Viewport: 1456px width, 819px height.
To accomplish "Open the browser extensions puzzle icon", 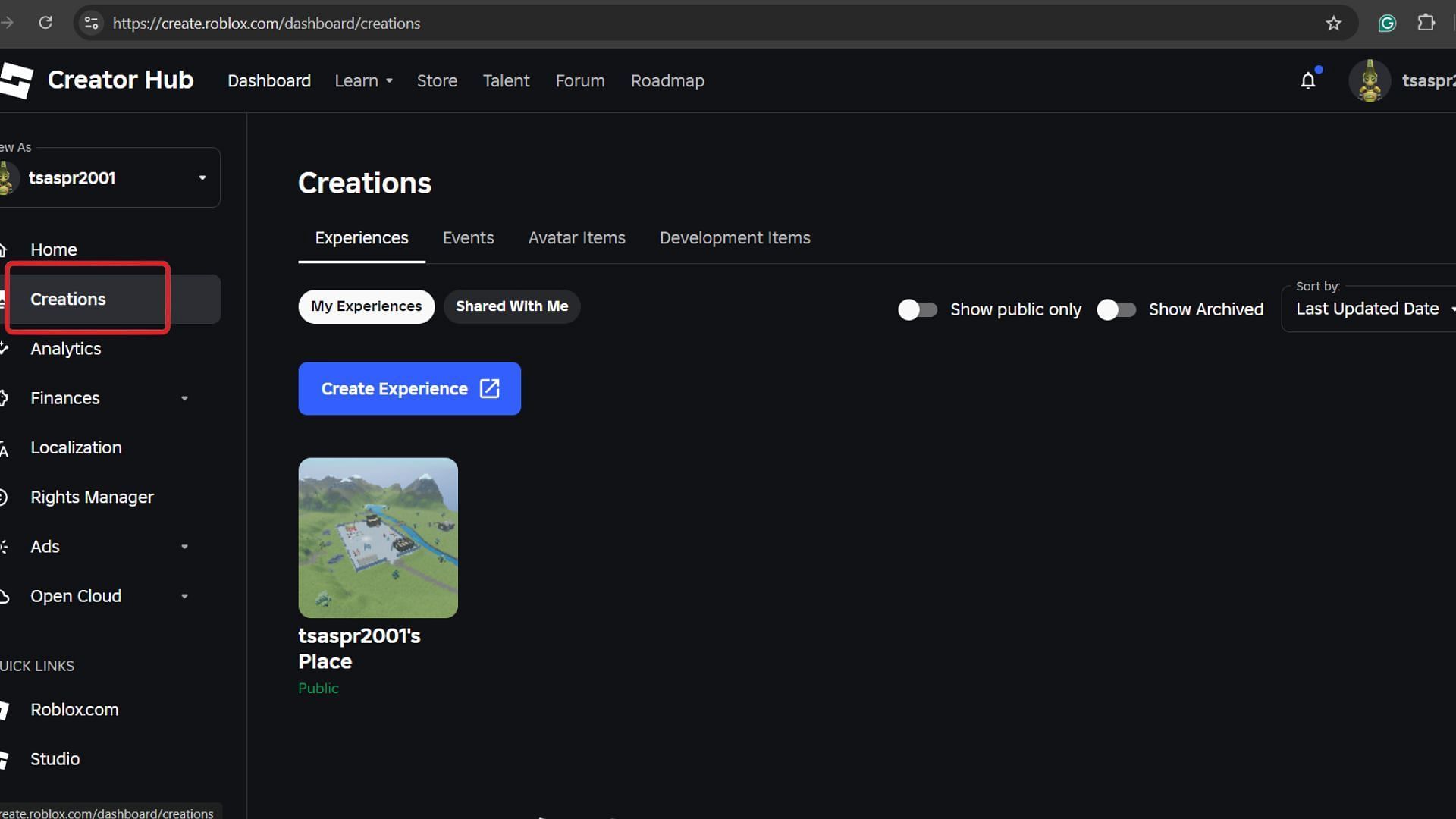I will [1426, 24].
